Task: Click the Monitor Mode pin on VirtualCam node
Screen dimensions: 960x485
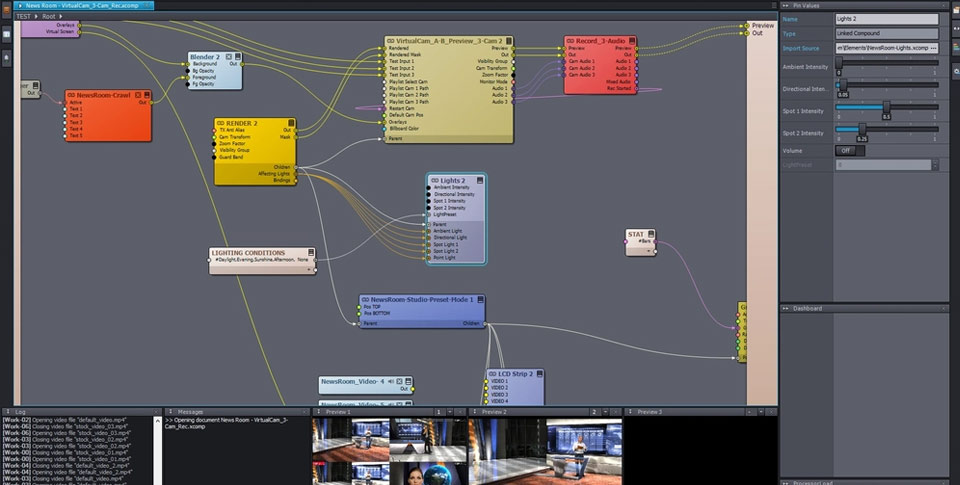Action: coord(513,81)
